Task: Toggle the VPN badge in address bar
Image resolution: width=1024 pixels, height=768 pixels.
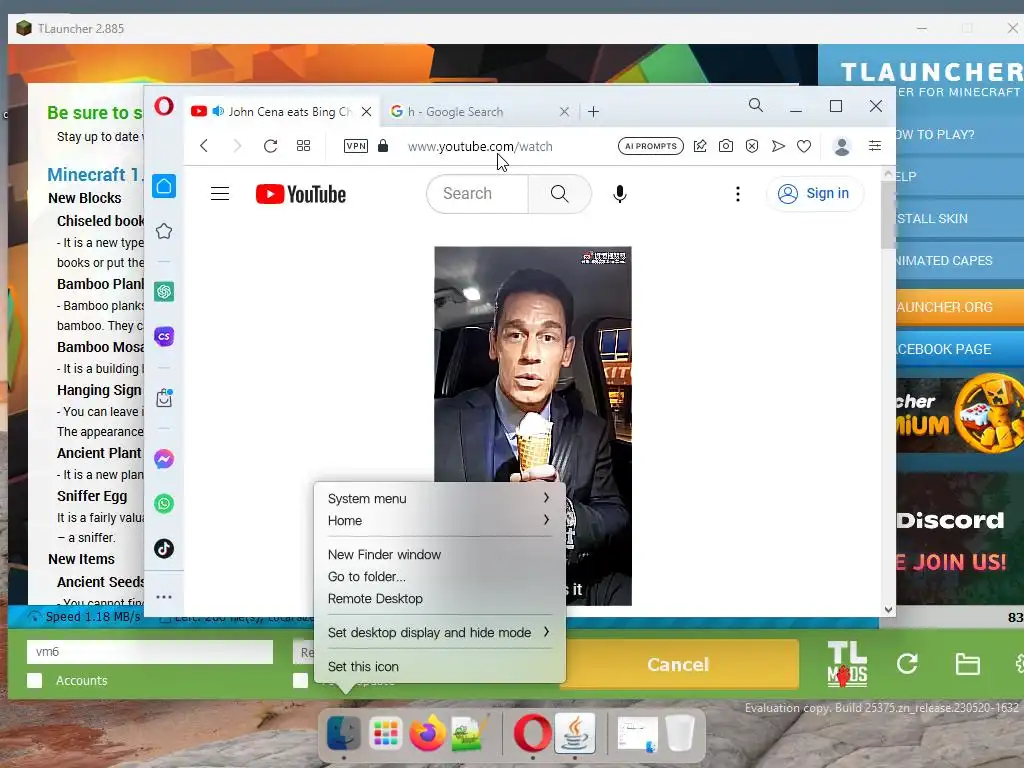Action: (356, 146)
